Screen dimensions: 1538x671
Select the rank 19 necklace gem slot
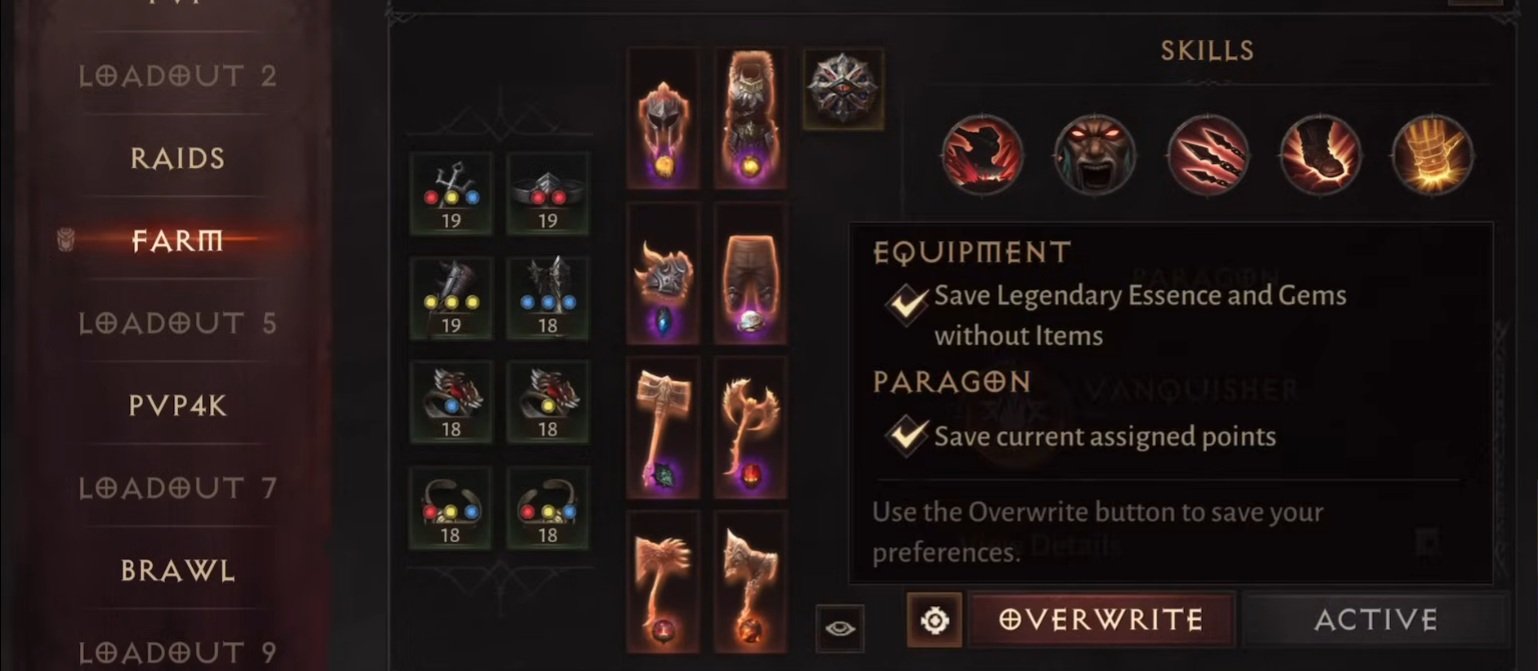click(451, 194)
